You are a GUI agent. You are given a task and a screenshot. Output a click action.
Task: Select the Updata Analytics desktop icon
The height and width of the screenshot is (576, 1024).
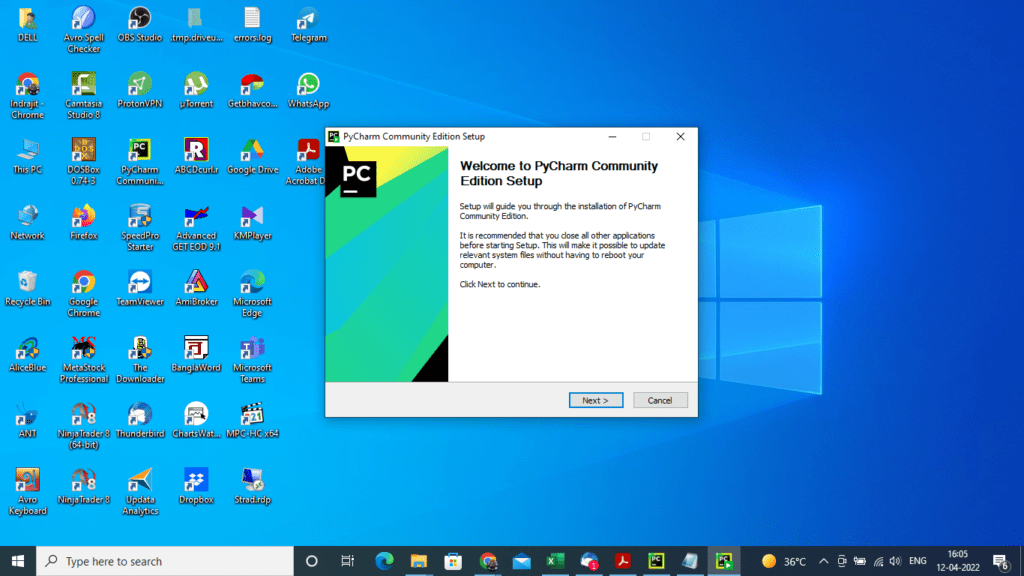click(x=140, y=492)
